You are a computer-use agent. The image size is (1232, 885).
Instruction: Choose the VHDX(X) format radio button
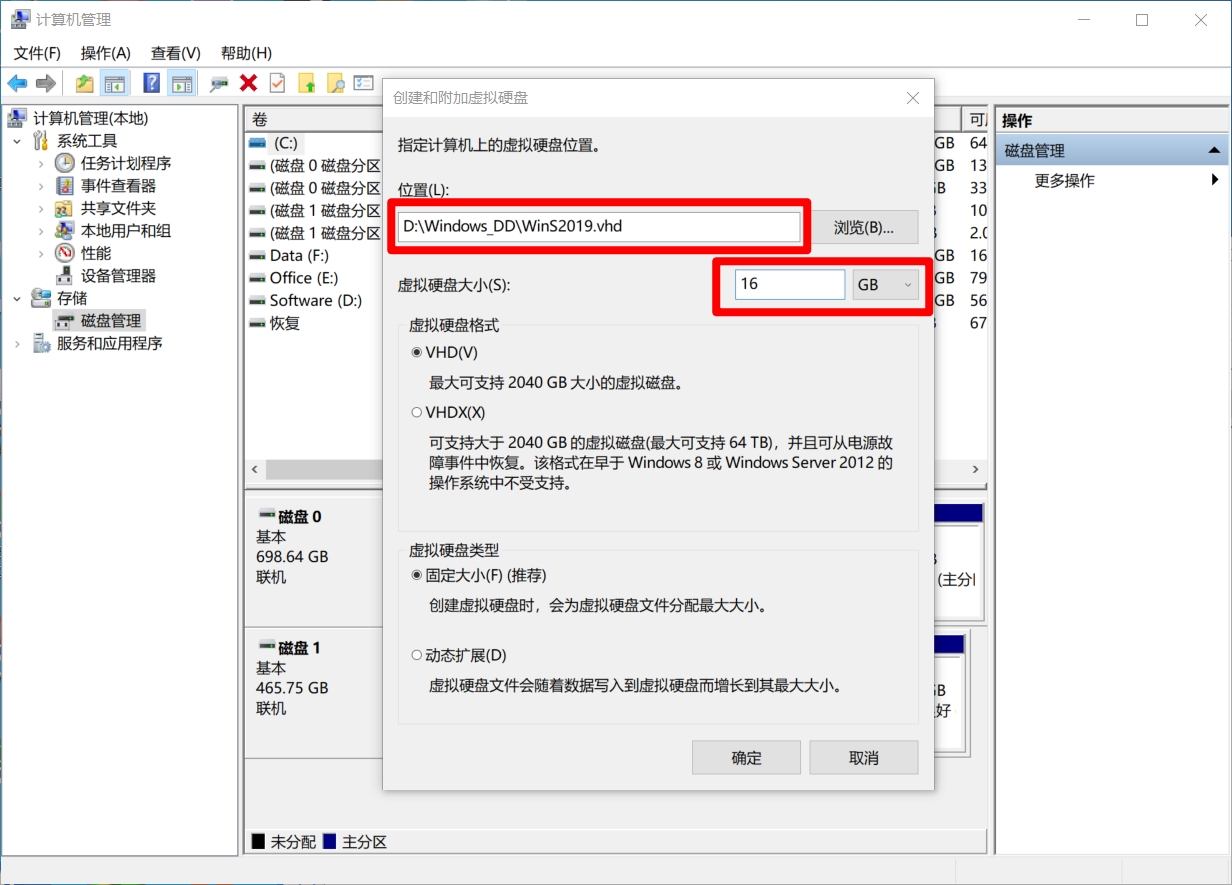pyautogui.click(x=417, y=412)
